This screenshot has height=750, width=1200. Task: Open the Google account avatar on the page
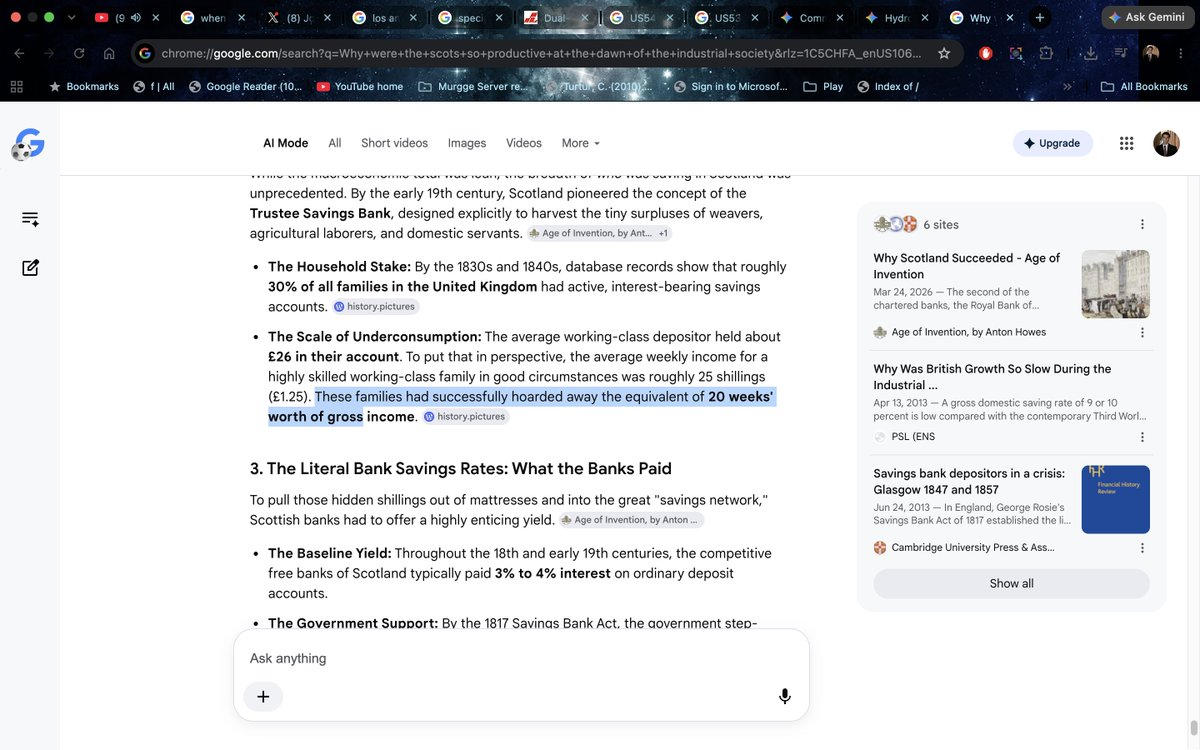(1166, 143)
